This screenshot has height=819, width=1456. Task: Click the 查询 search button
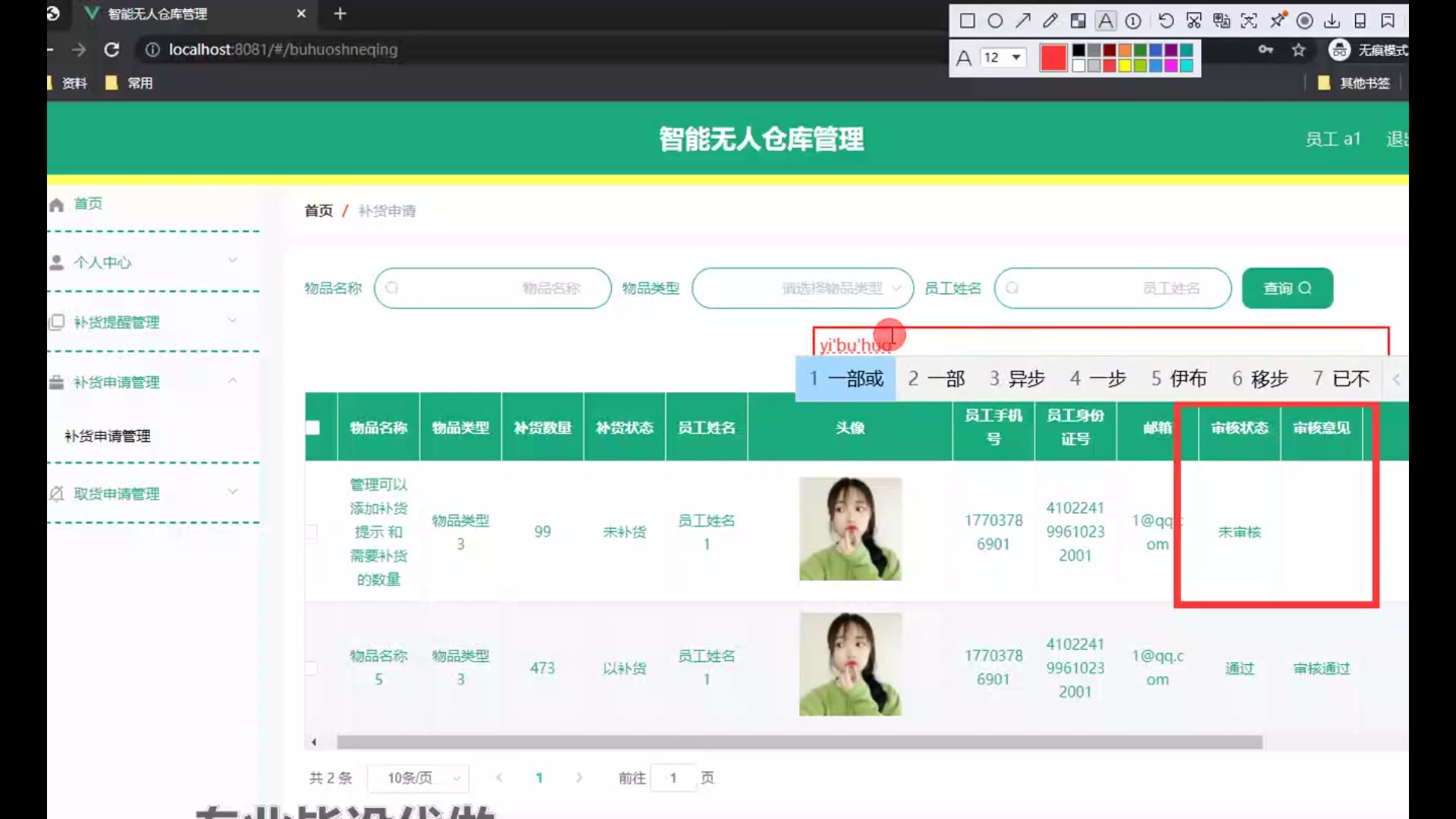click(1287, 288)
